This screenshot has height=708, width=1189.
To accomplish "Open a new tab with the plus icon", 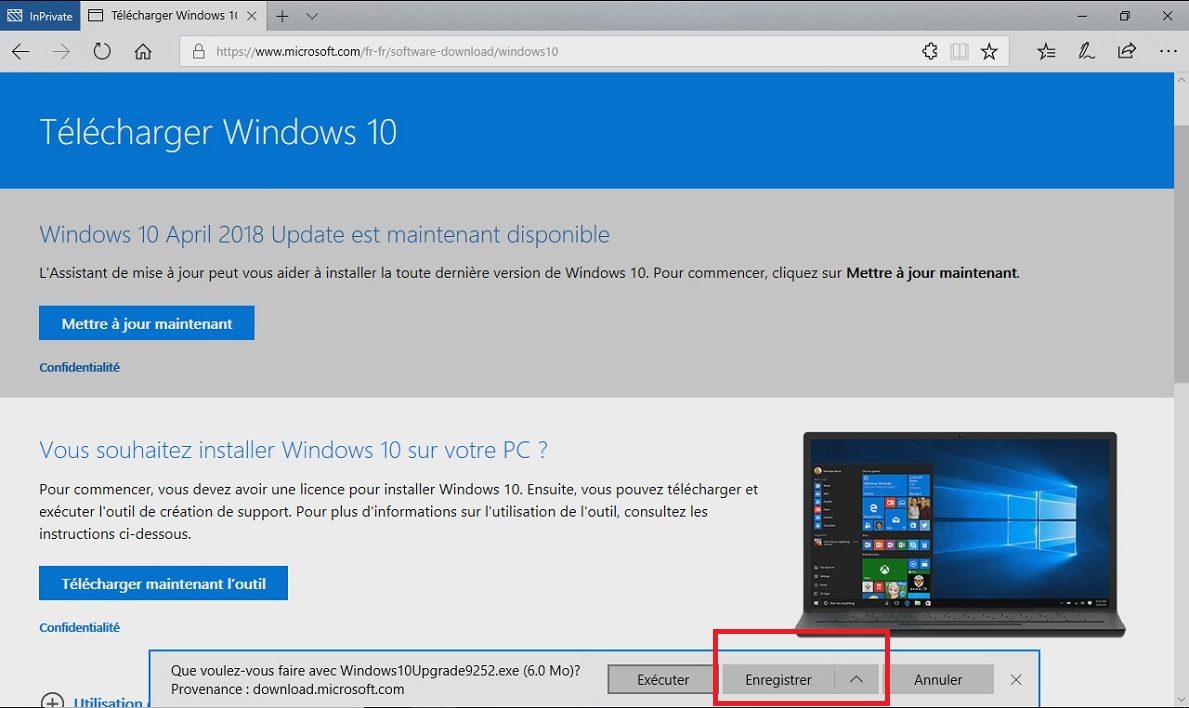I will (282, 16).
